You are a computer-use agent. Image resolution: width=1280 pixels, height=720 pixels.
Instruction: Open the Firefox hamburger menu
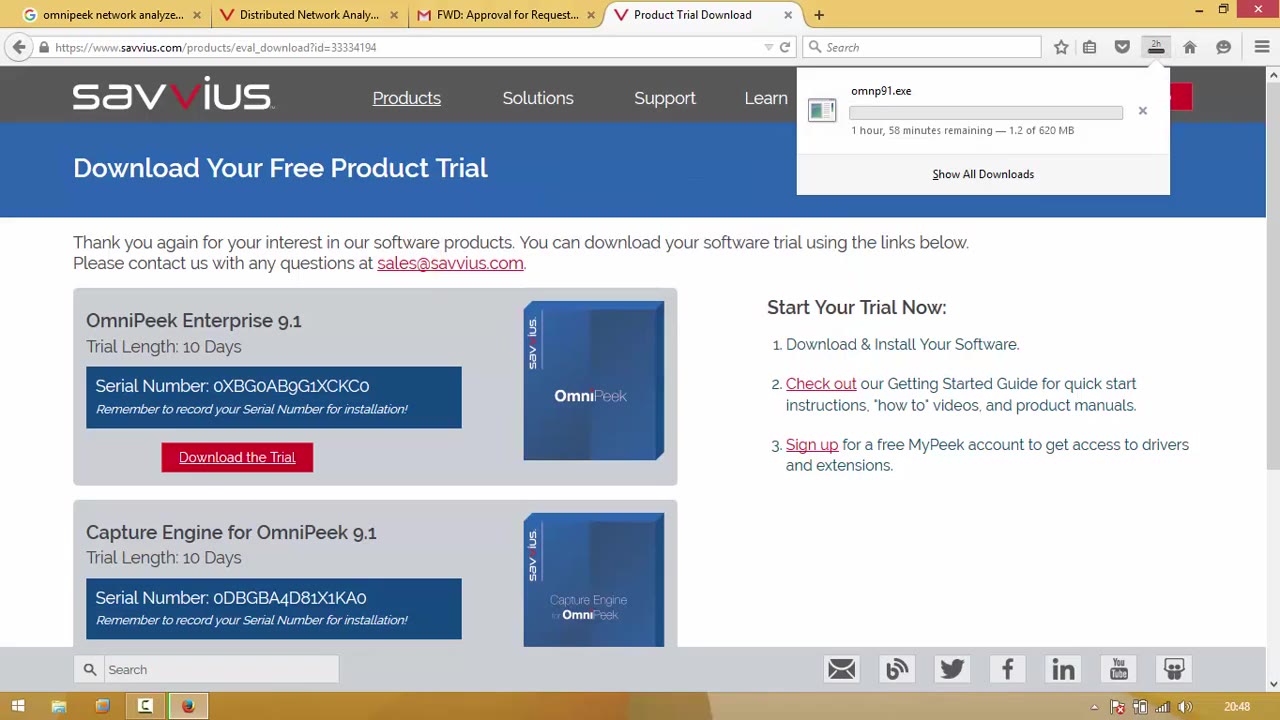coord(1262,47)
